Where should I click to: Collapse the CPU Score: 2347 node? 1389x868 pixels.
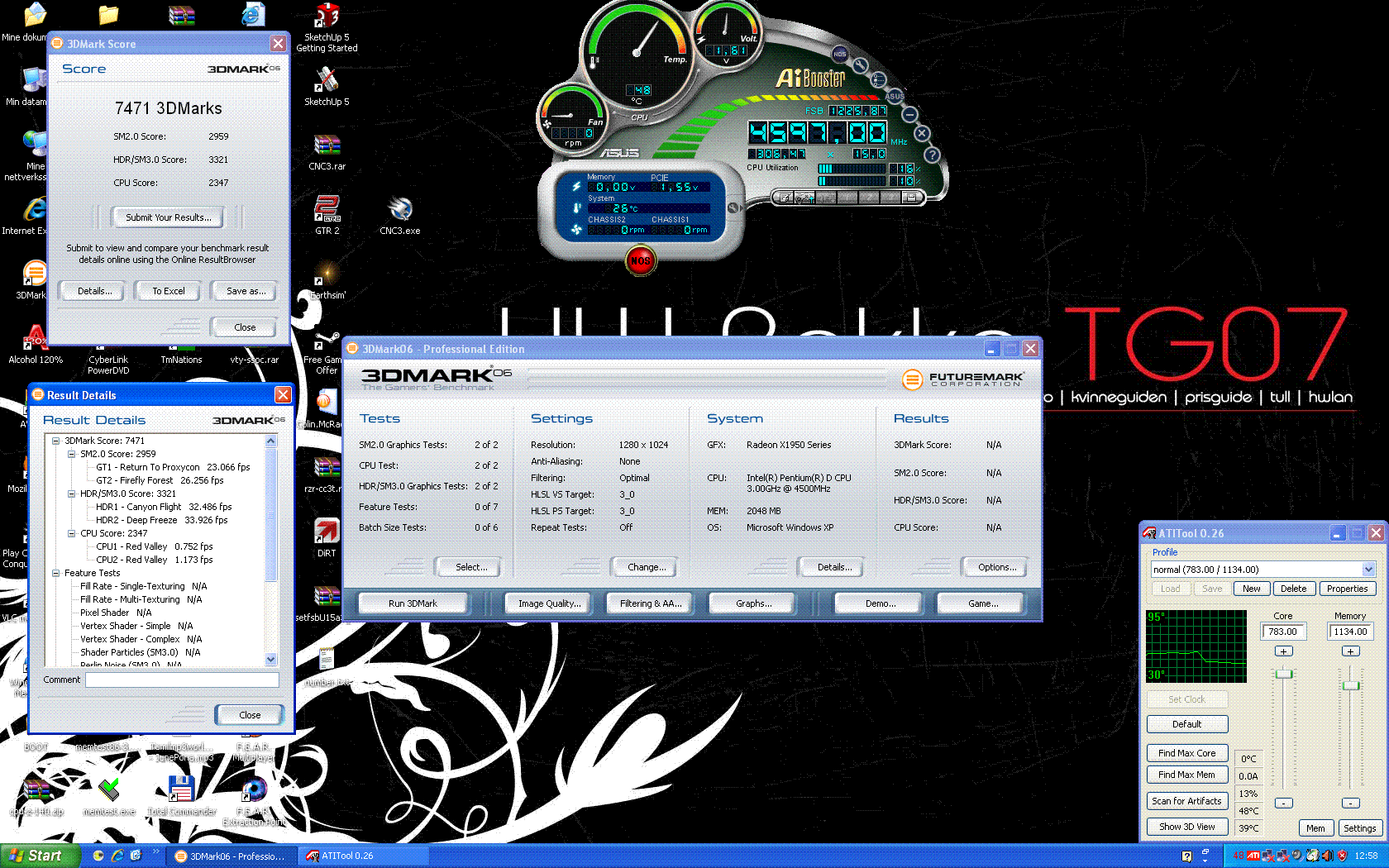coord(72,533)
